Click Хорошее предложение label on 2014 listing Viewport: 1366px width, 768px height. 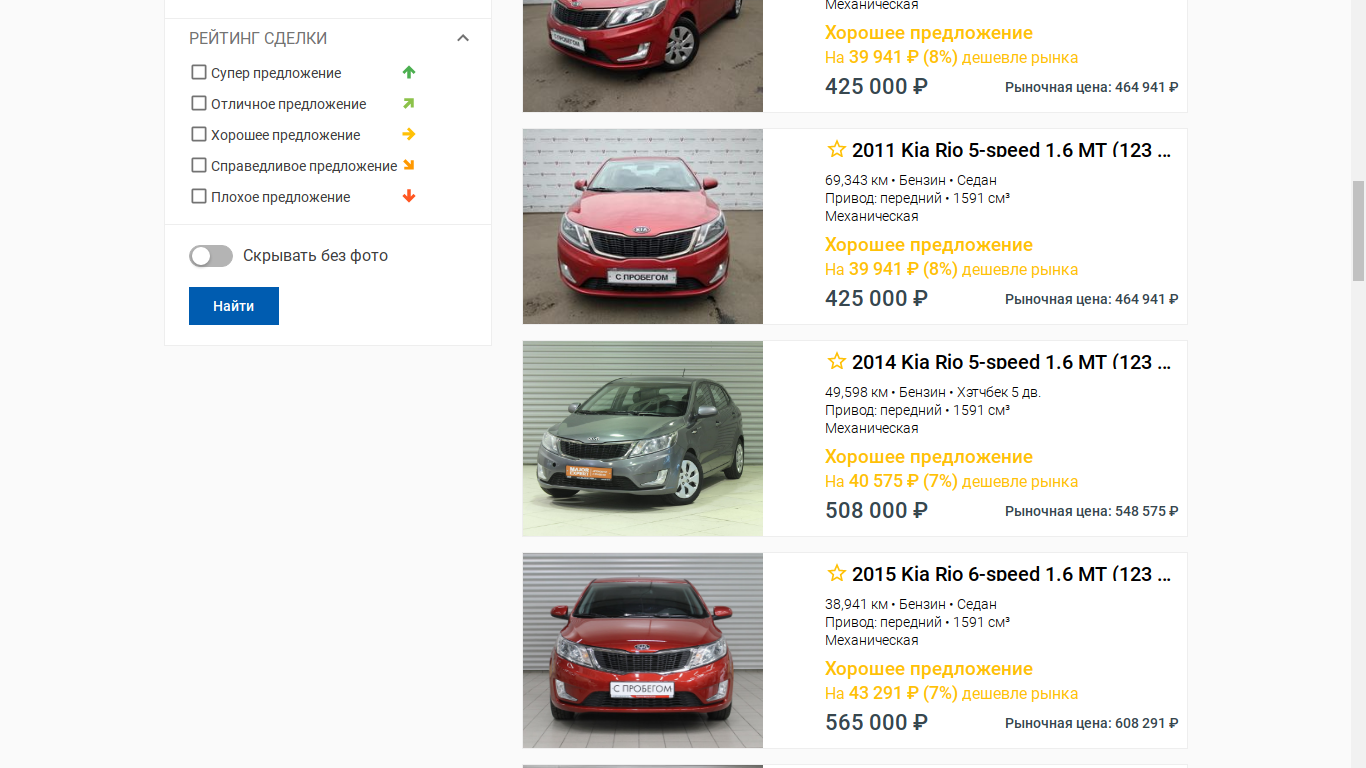(x=929, y=457)
